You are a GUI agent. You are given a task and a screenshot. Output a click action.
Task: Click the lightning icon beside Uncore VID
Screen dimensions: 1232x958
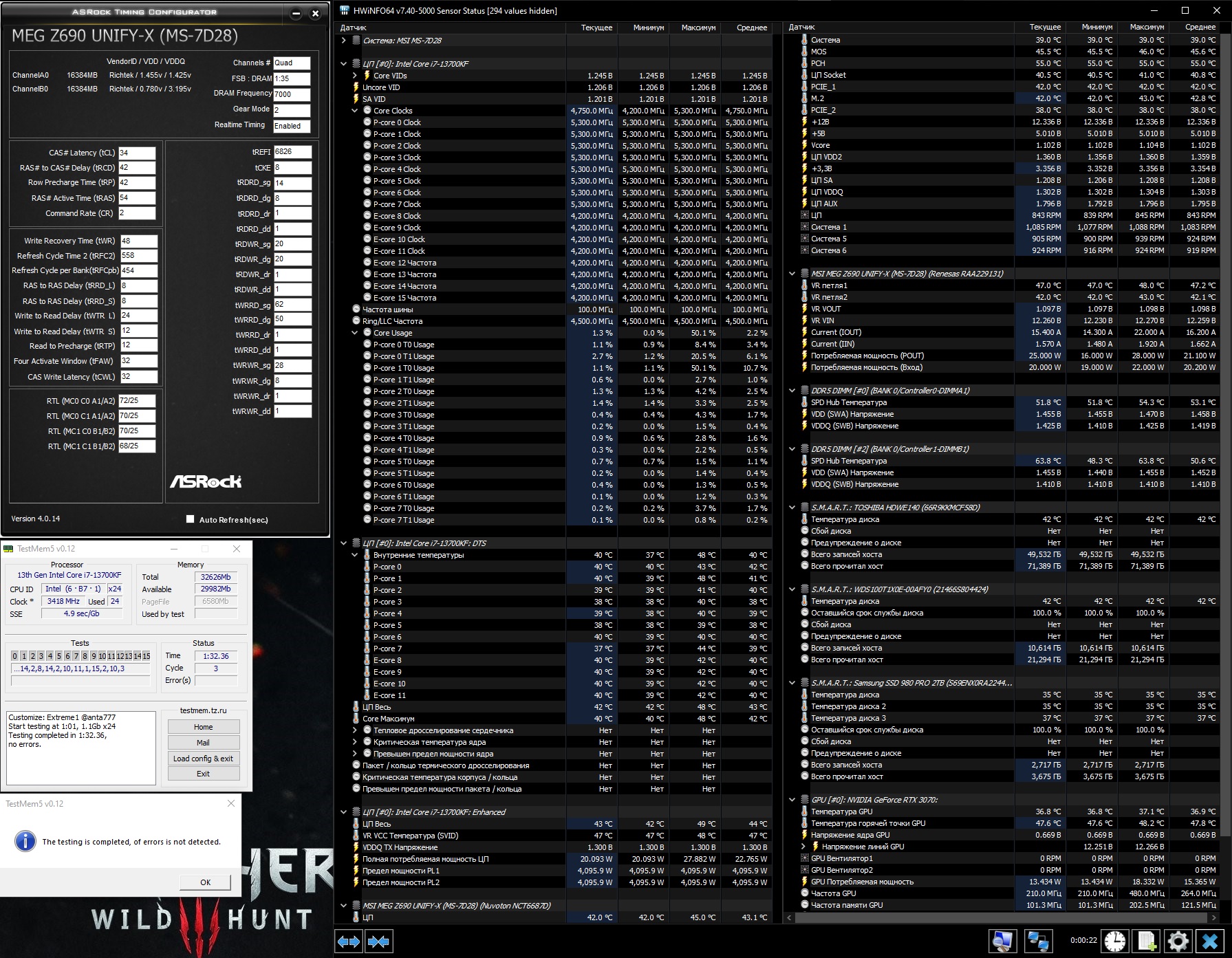[356, 87]
